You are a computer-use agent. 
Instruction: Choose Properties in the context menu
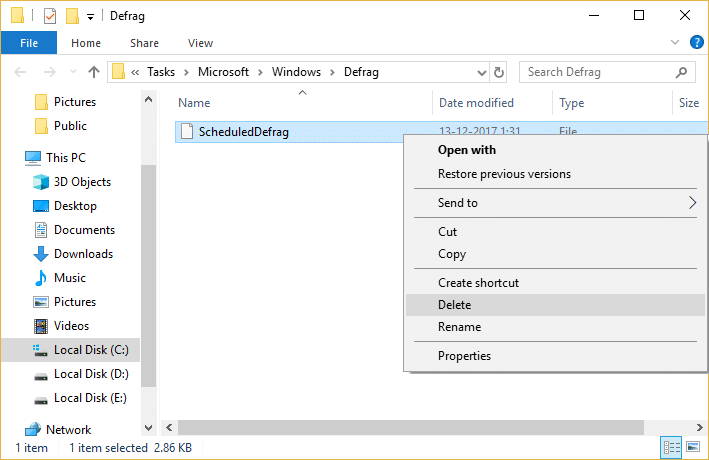(464, 356)
